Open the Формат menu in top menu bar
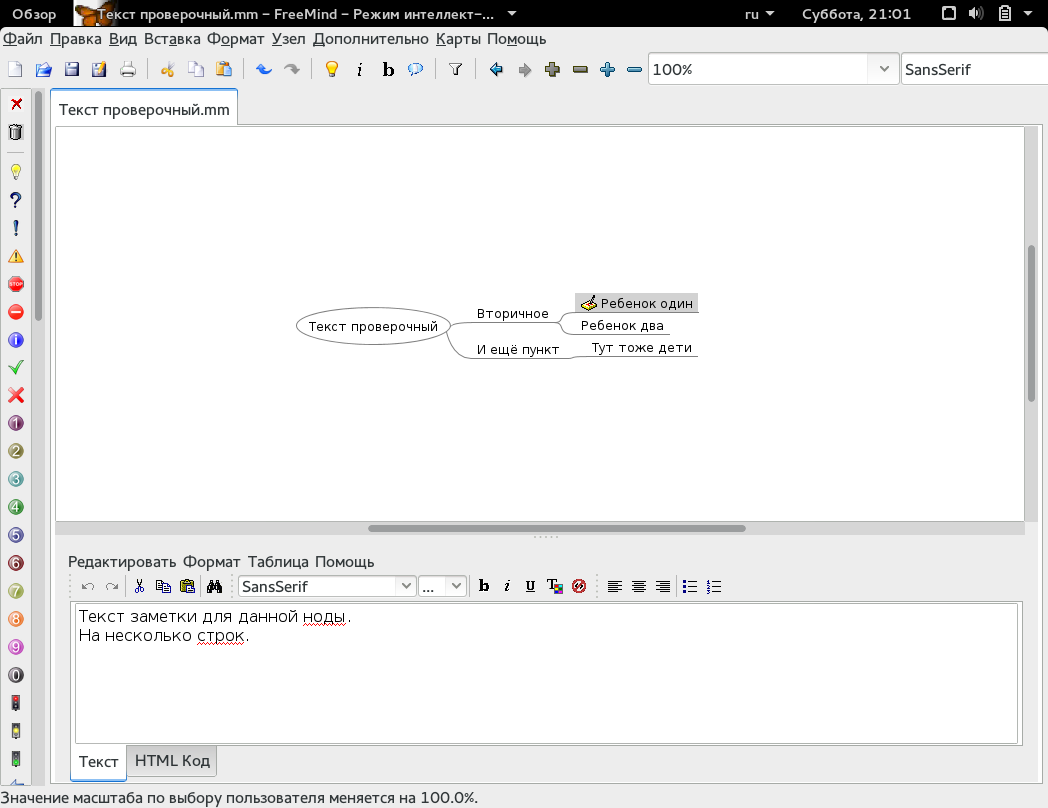Screen dimensions: 1048x808 (x=235, y=39)
